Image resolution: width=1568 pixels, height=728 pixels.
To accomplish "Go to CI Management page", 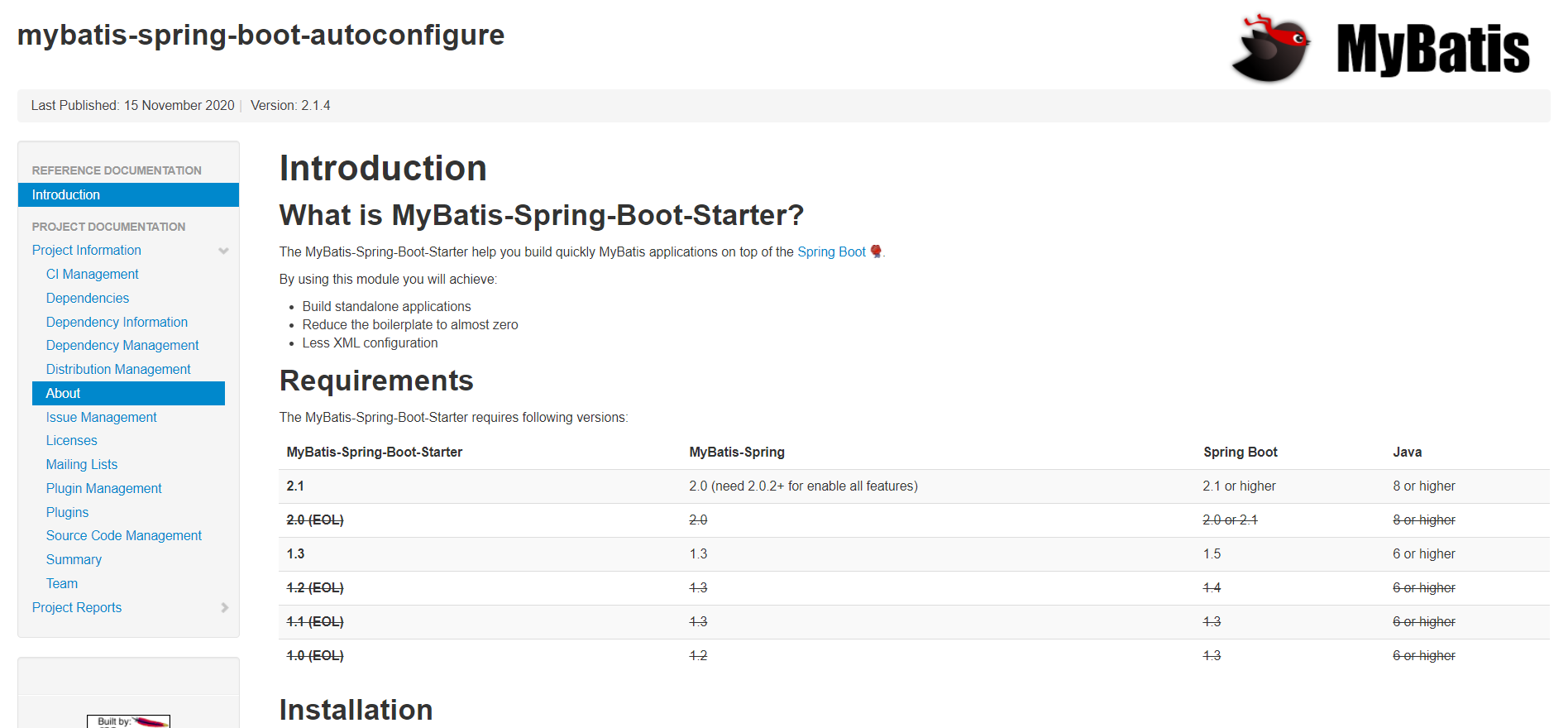I will (x=92, y=274).
